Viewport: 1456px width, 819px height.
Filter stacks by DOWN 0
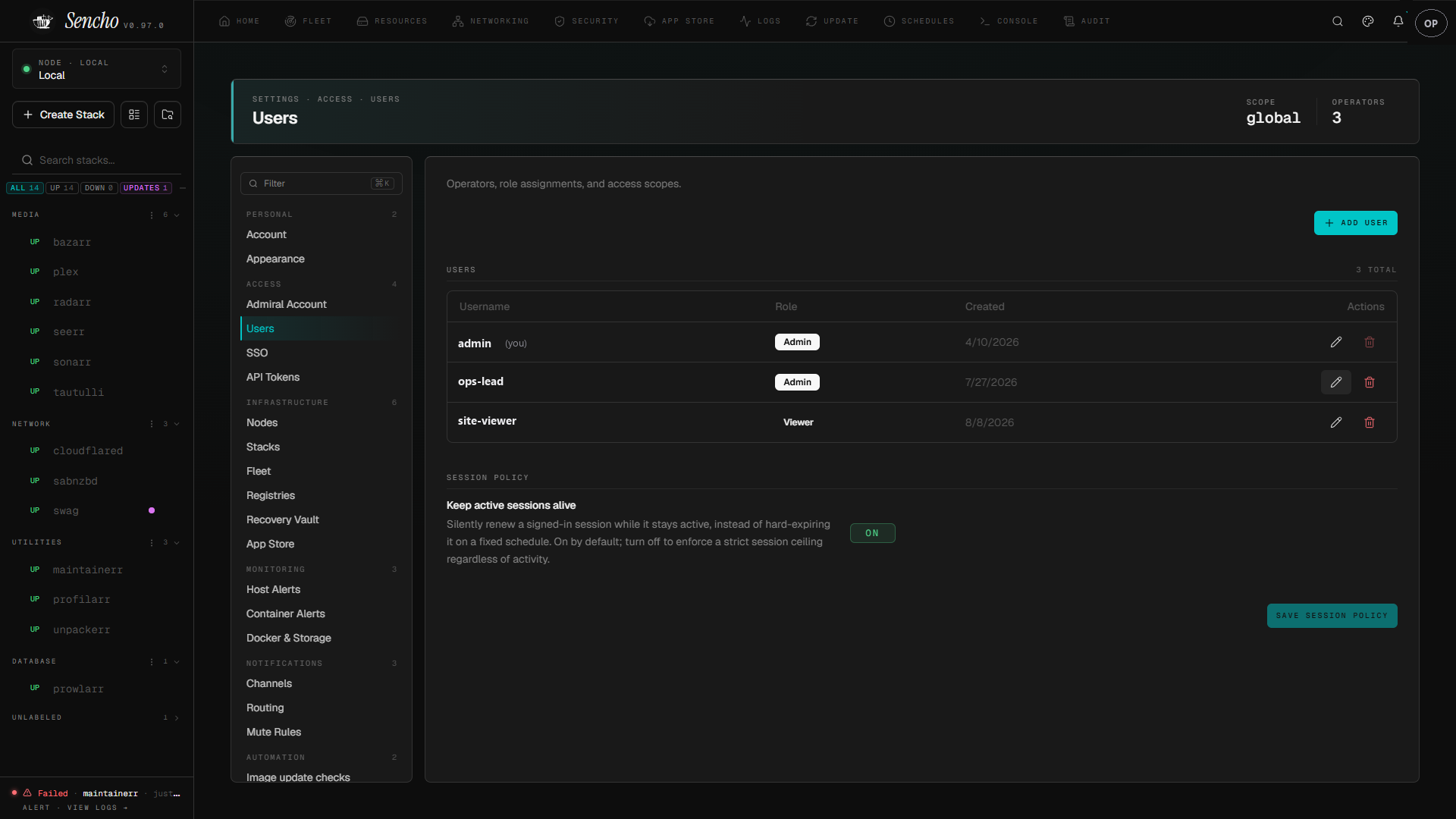click(x=99, y=188)
